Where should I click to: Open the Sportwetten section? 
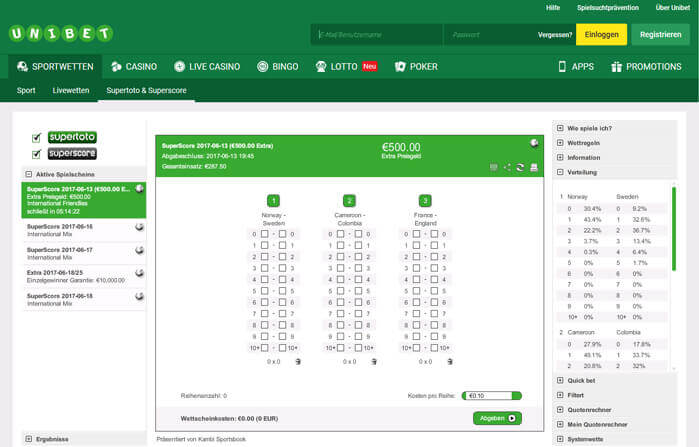[x=55, y=67]
